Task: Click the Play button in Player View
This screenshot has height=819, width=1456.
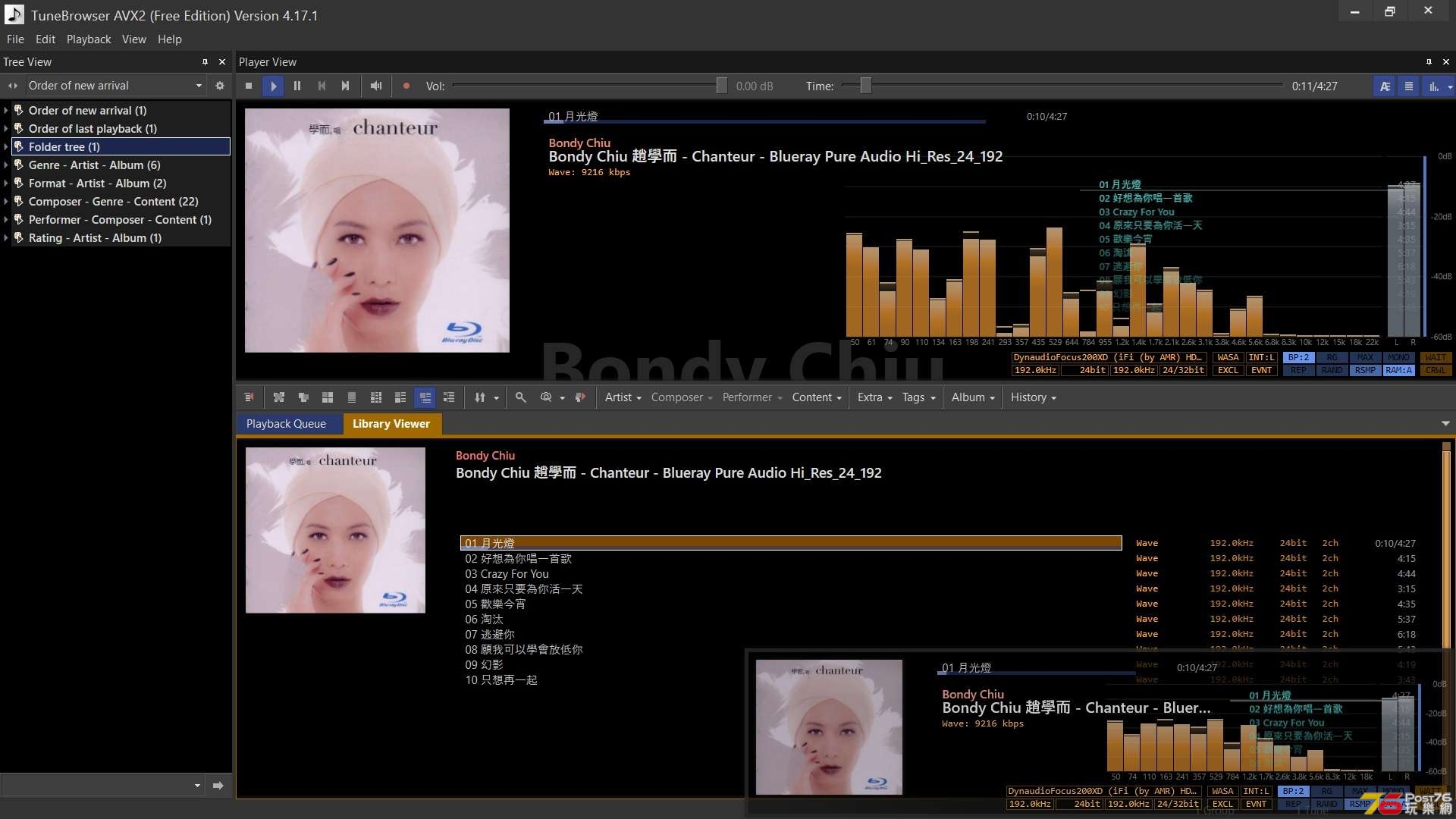Action: (x=273, y=86)
